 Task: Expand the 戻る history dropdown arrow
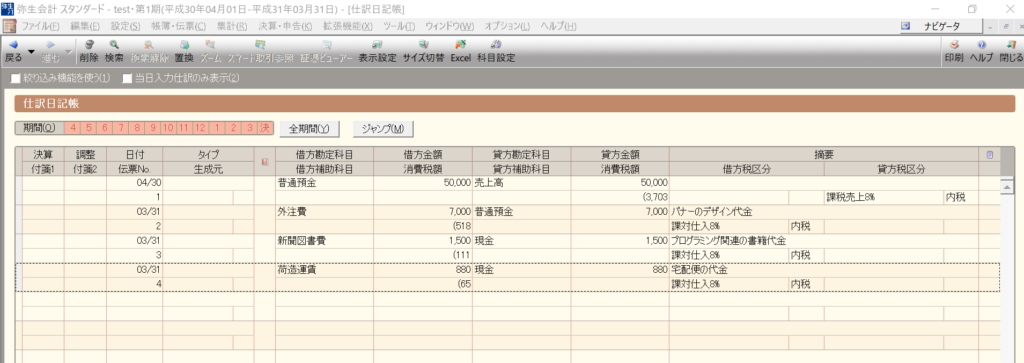tap(31, 51)
